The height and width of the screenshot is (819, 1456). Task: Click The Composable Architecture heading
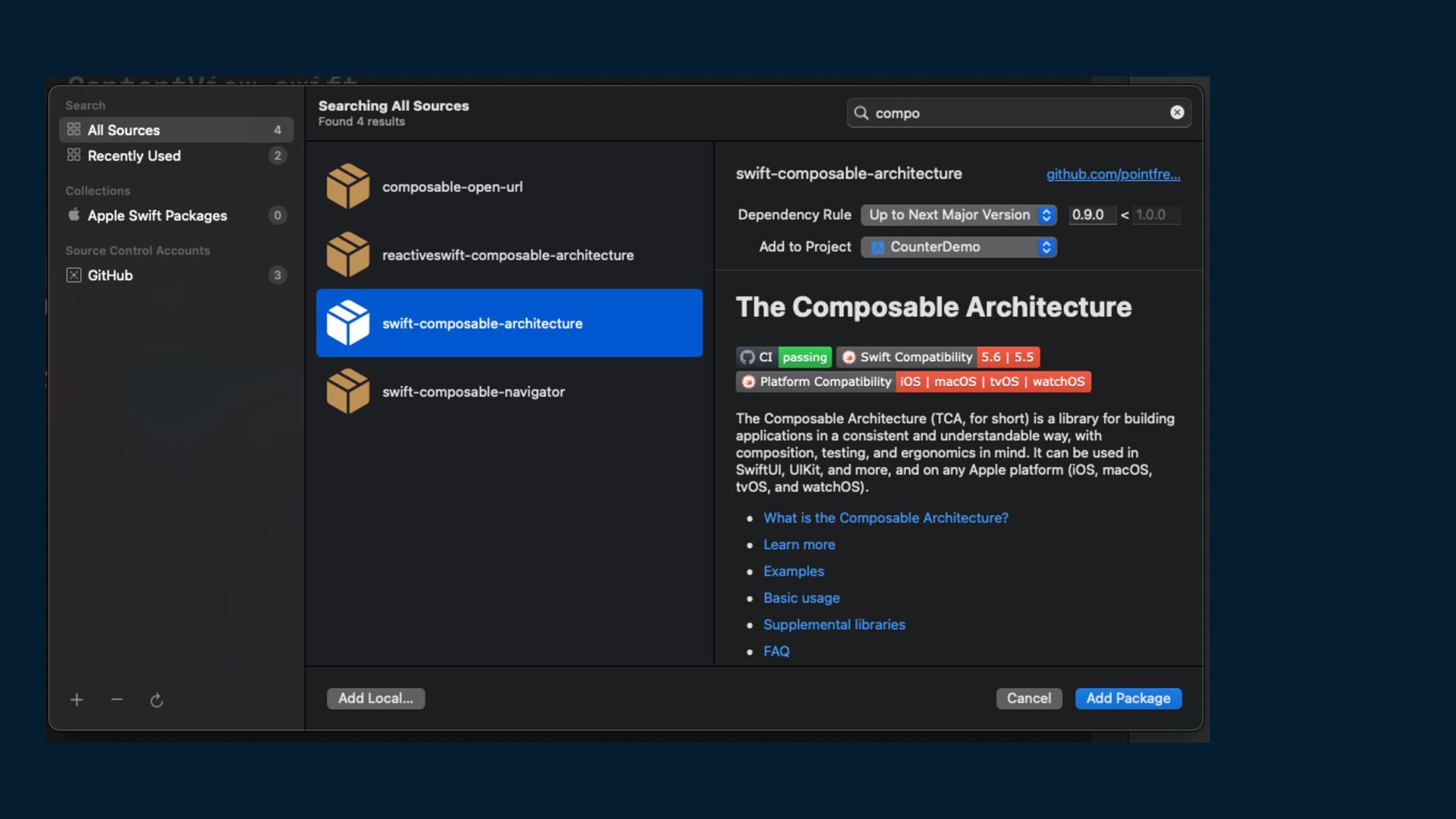[x=934, y=307]
